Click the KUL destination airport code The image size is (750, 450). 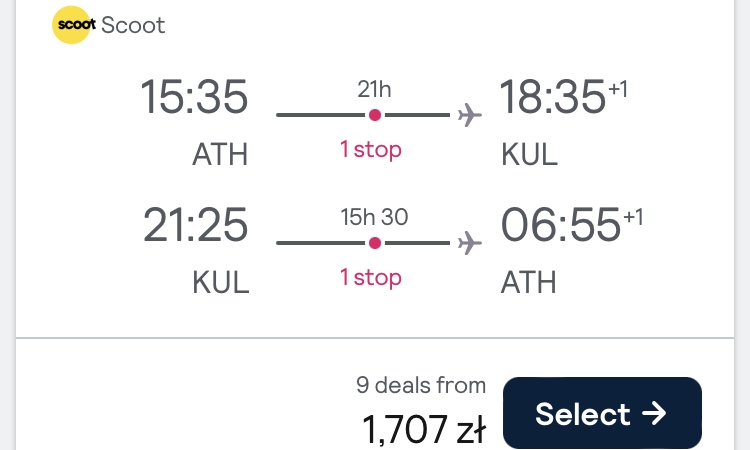coord(529,154)
